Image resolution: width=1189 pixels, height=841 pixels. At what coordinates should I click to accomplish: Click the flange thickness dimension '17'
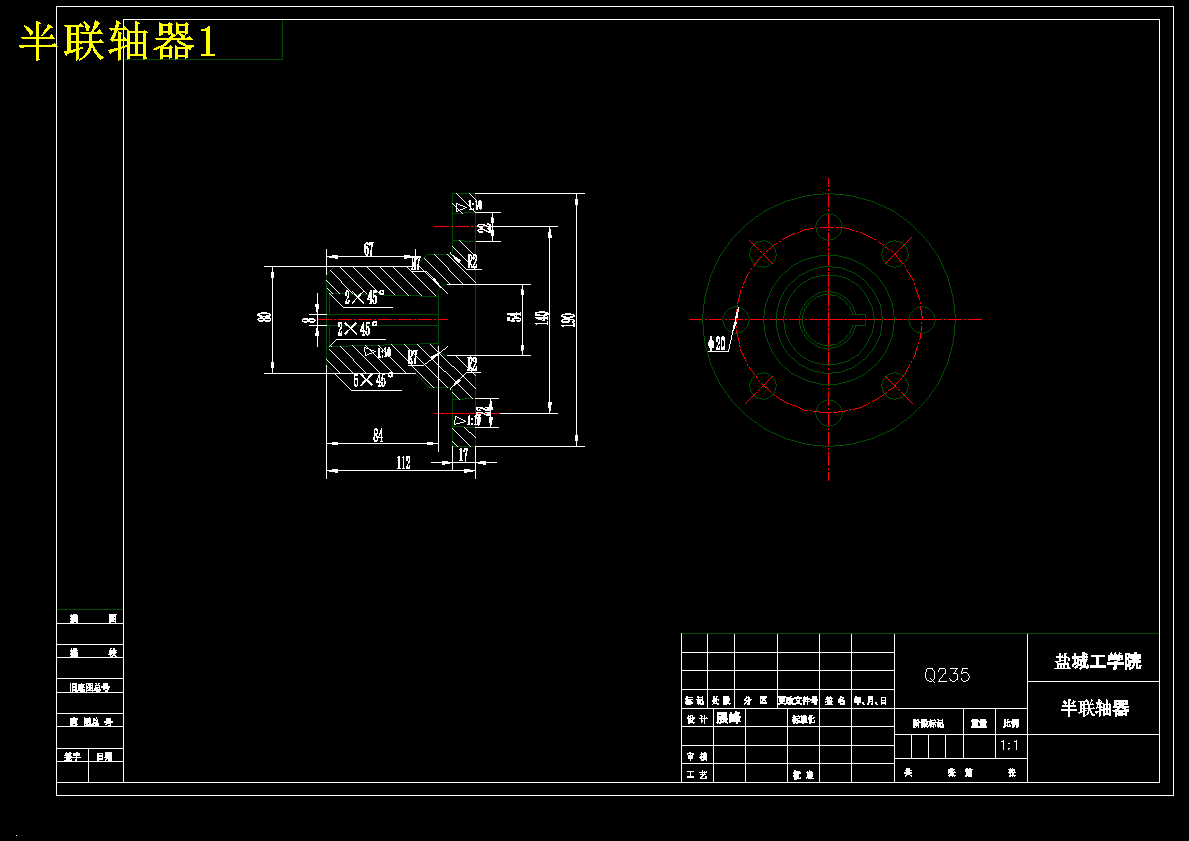tap(463, 454)
